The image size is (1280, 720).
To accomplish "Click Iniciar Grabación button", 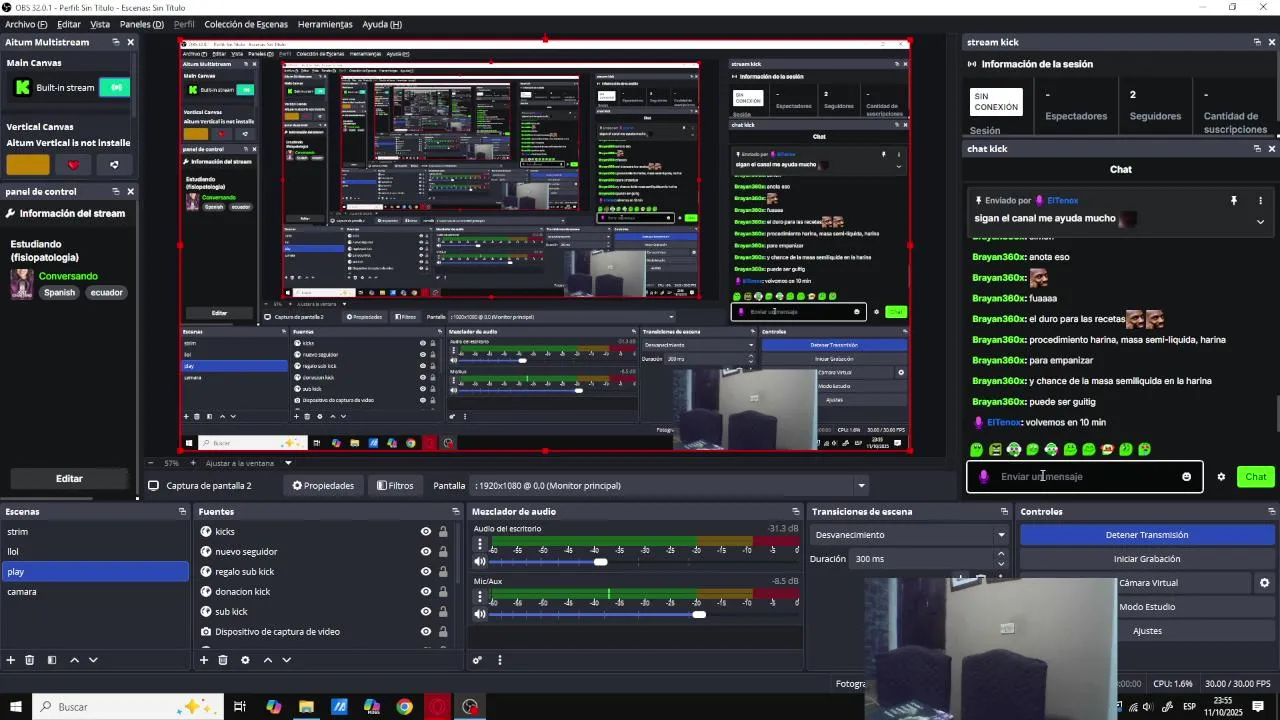I will [1147, 559].
